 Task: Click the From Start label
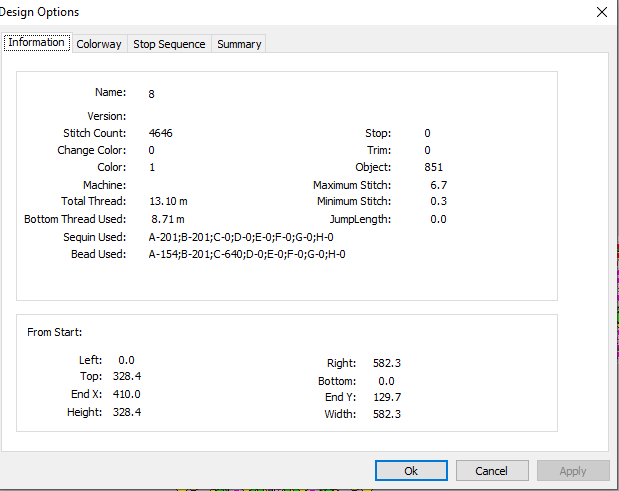coord(54,332)
